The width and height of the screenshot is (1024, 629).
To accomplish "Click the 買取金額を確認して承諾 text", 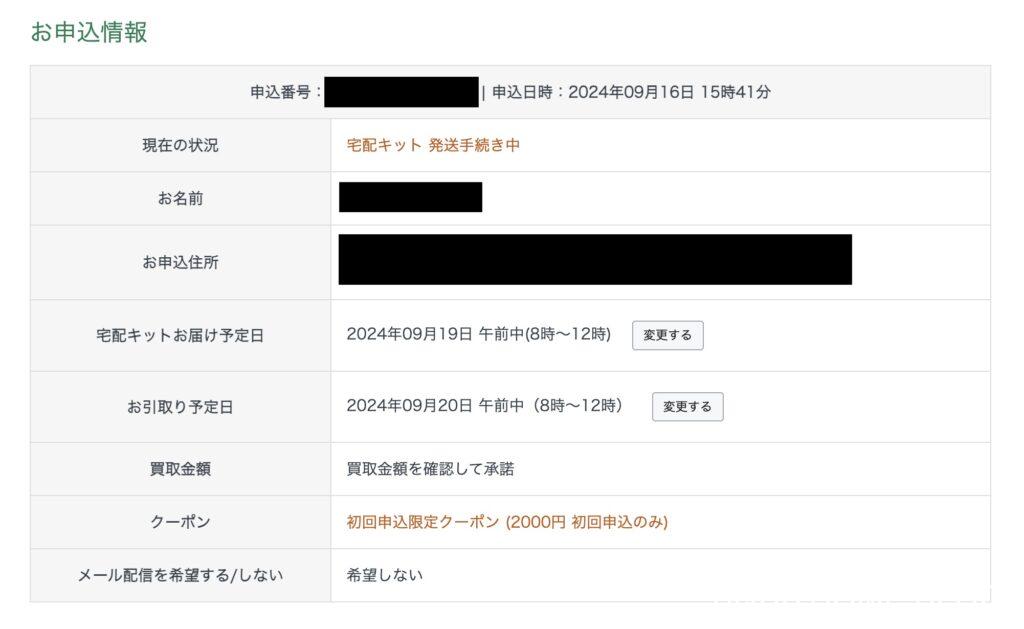I will click(430, 469).
